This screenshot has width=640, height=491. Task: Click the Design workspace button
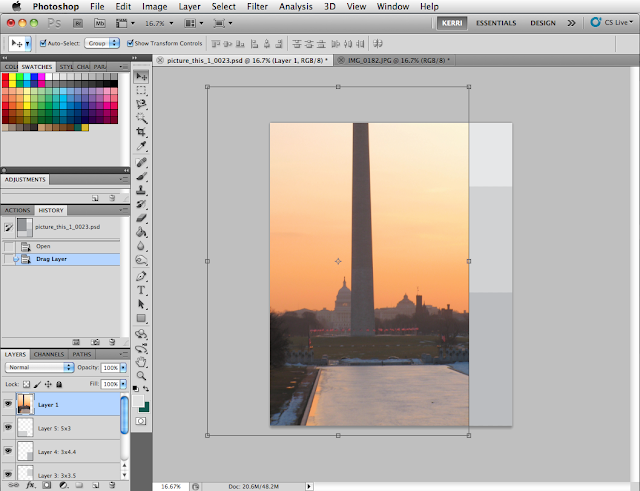pos(544,22)
